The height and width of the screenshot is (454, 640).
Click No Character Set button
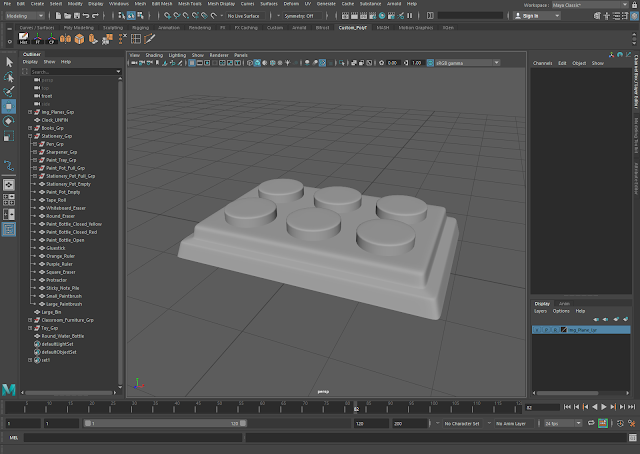462,424
